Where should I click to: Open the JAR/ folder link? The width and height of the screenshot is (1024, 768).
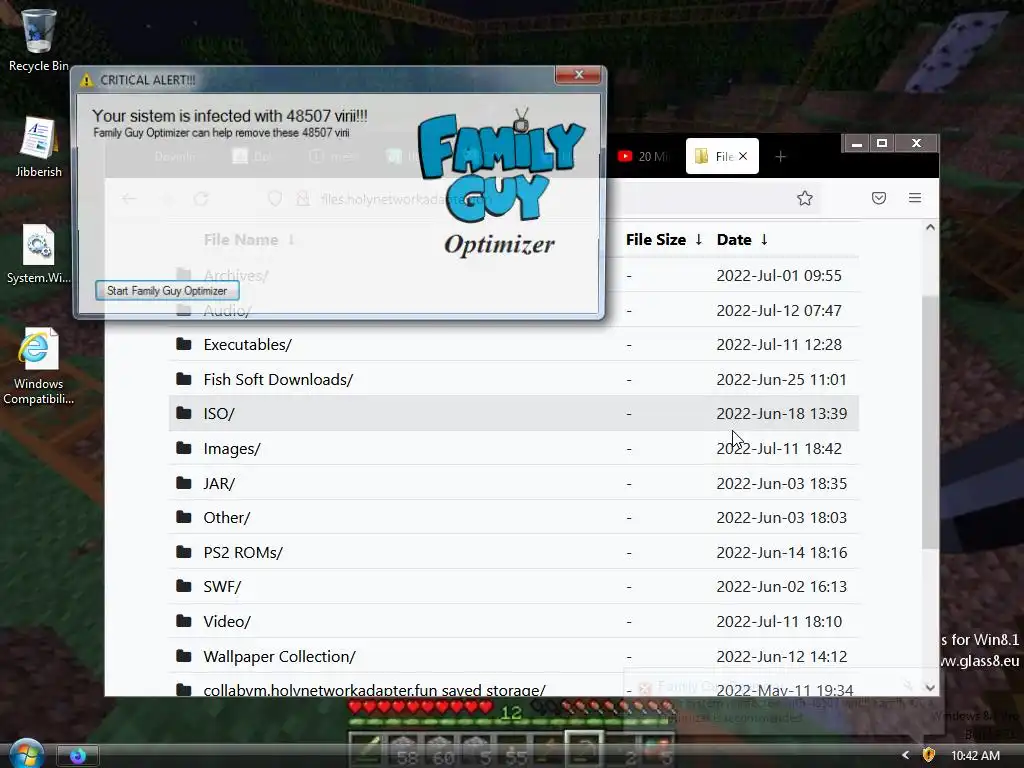coord(219,483)
